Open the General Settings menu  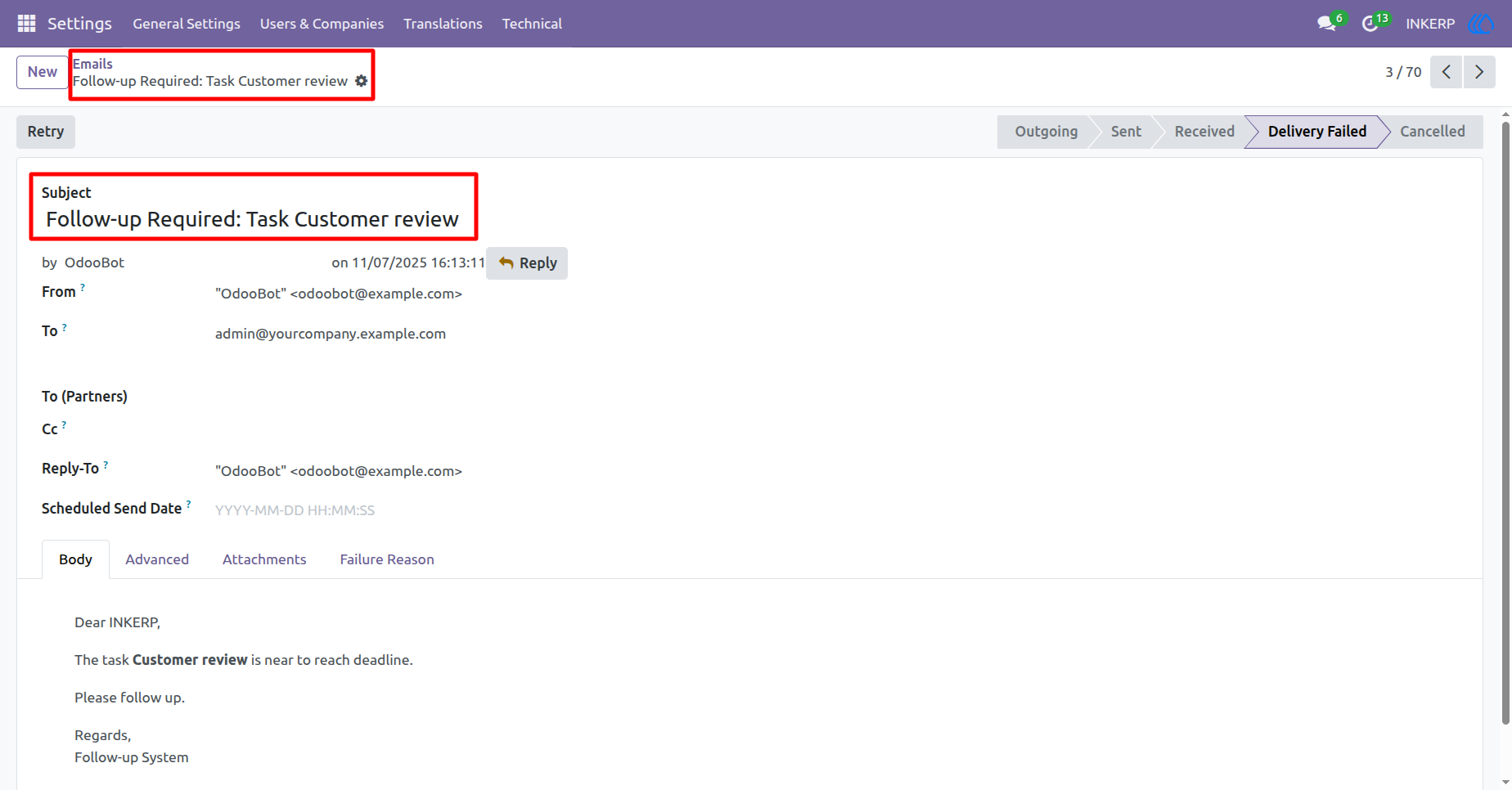(x=187, y=24)
